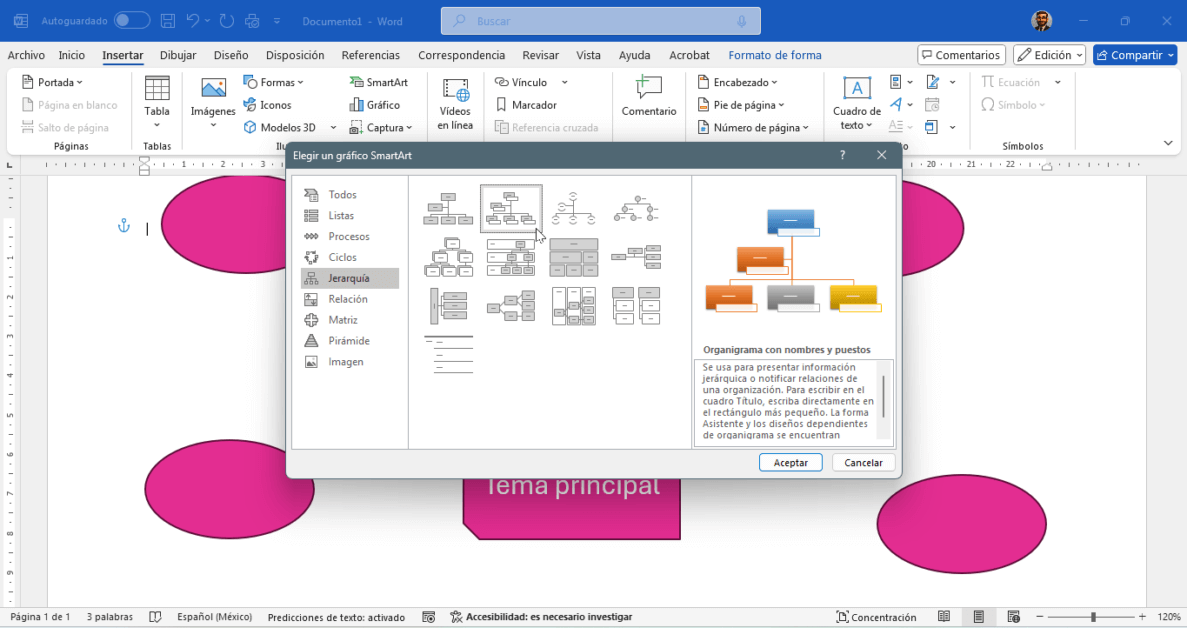Click the help question mark in dialog

click(842, 155)
